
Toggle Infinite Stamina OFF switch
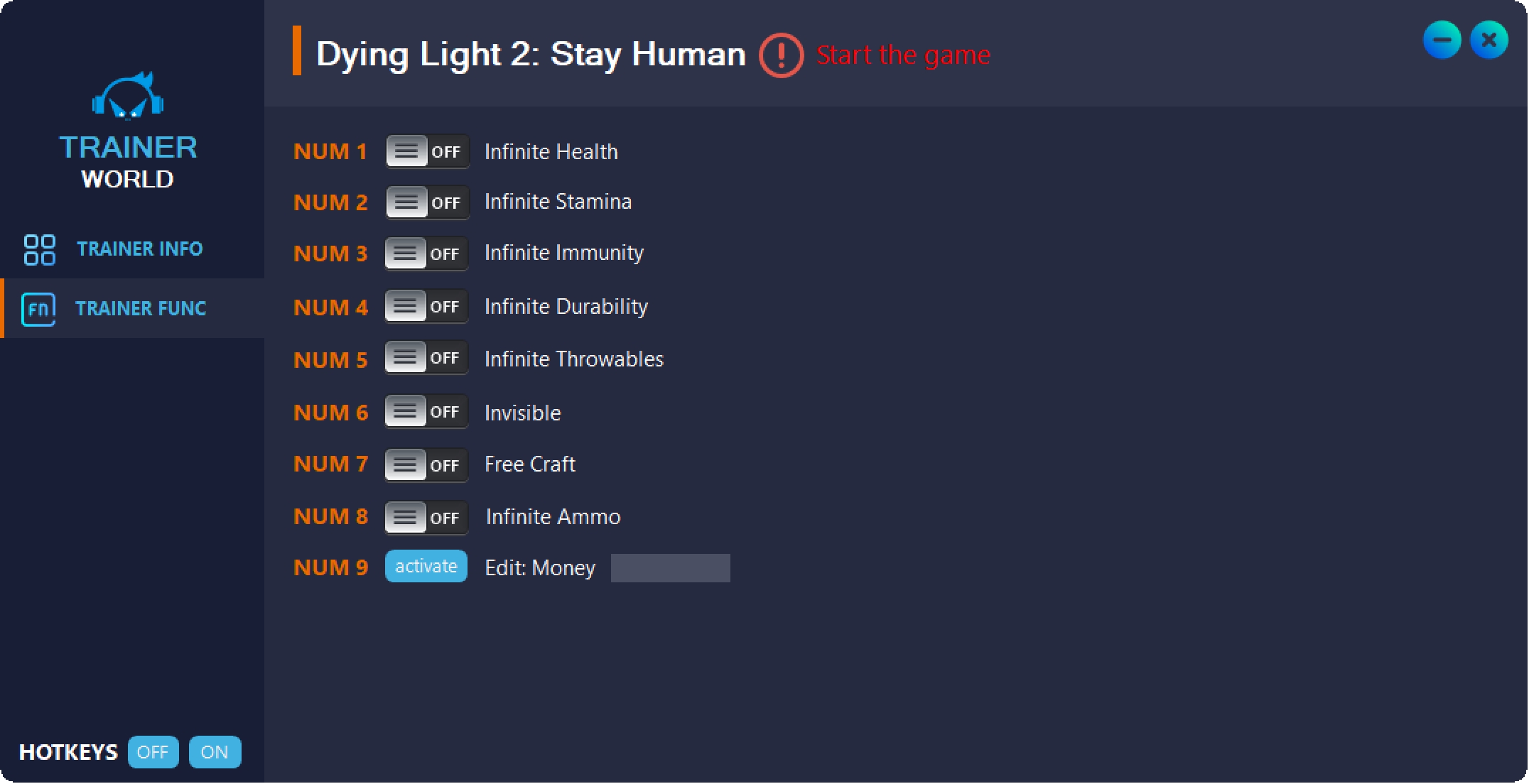(424, 201)
